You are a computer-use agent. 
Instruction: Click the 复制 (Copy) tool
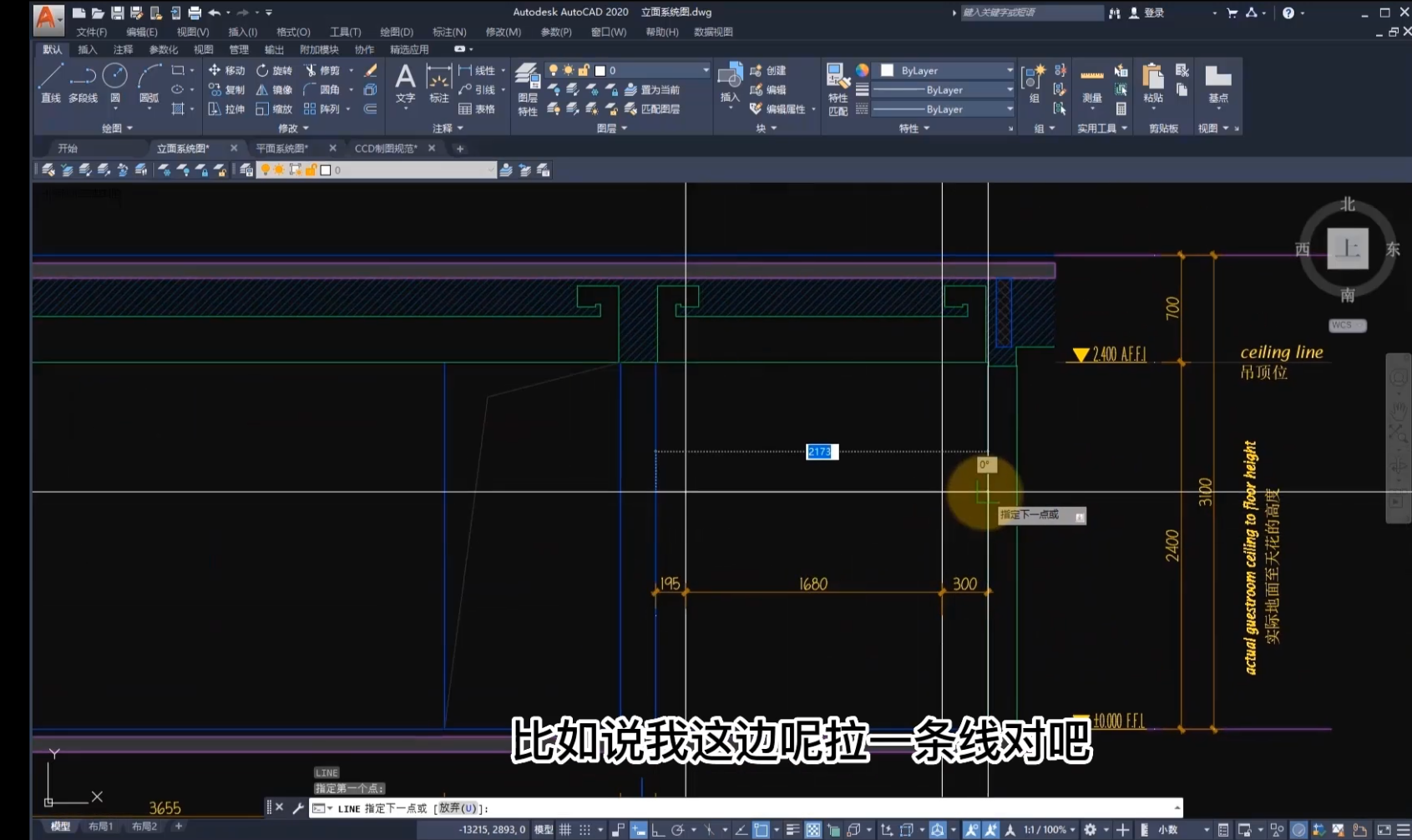(x=226, y=89)
